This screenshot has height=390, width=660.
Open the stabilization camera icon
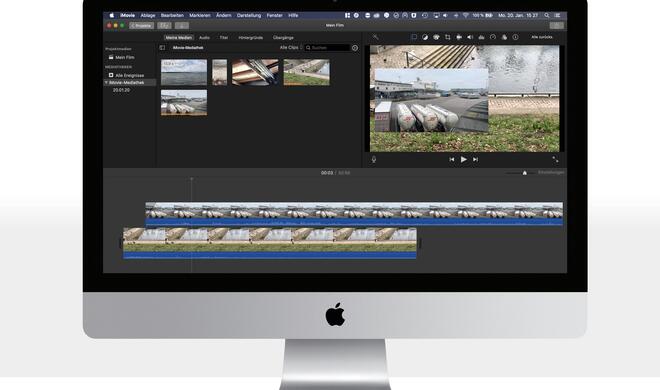(x=459, y=37)
